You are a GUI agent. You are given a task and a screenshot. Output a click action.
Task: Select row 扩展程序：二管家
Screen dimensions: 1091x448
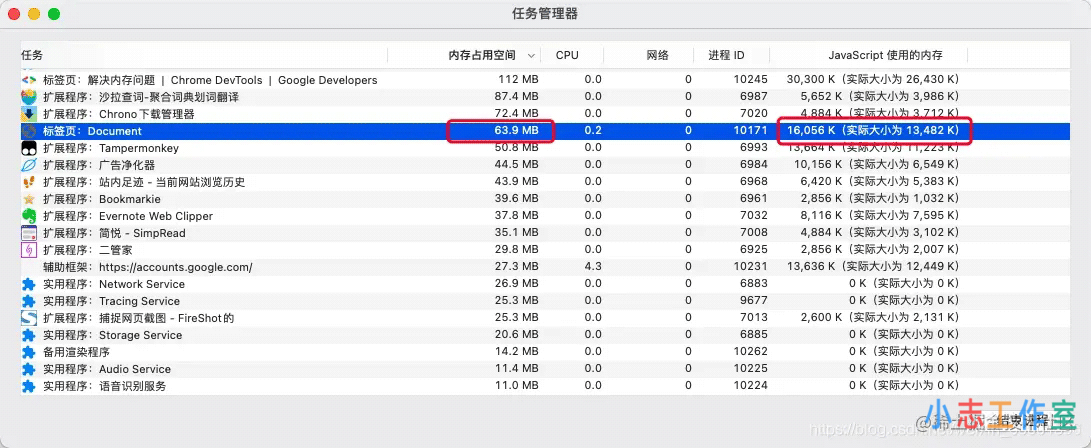click(x=545, y=250)
